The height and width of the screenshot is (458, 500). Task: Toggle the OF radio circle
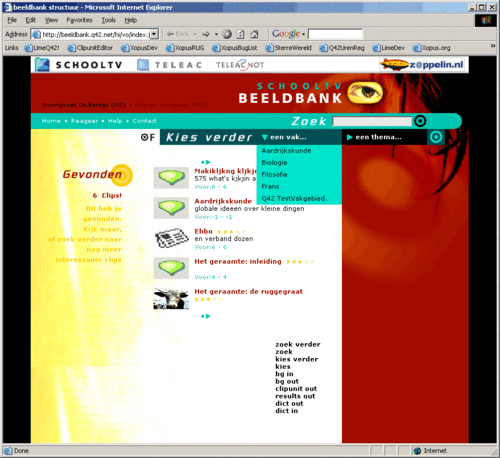click(x=144, y=137)
